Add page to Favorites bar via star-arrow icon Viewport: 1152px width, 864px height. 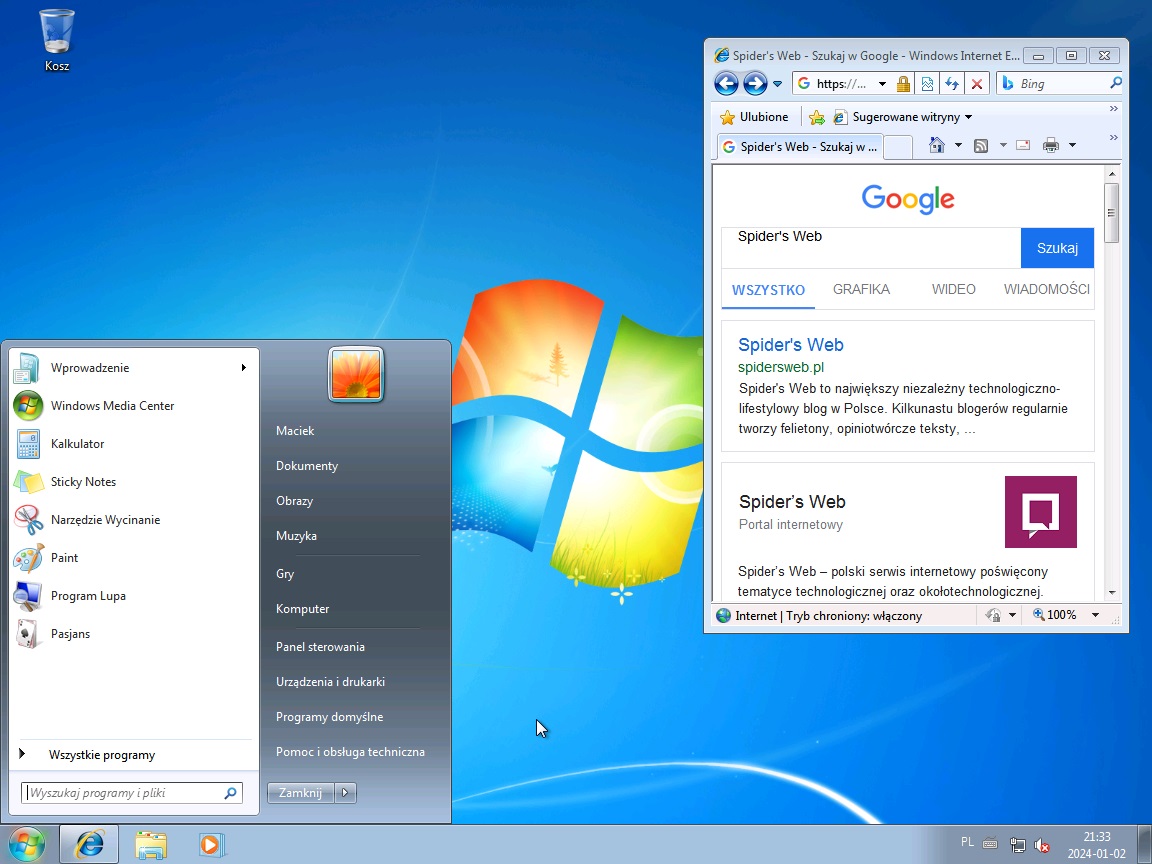(816, 117)
